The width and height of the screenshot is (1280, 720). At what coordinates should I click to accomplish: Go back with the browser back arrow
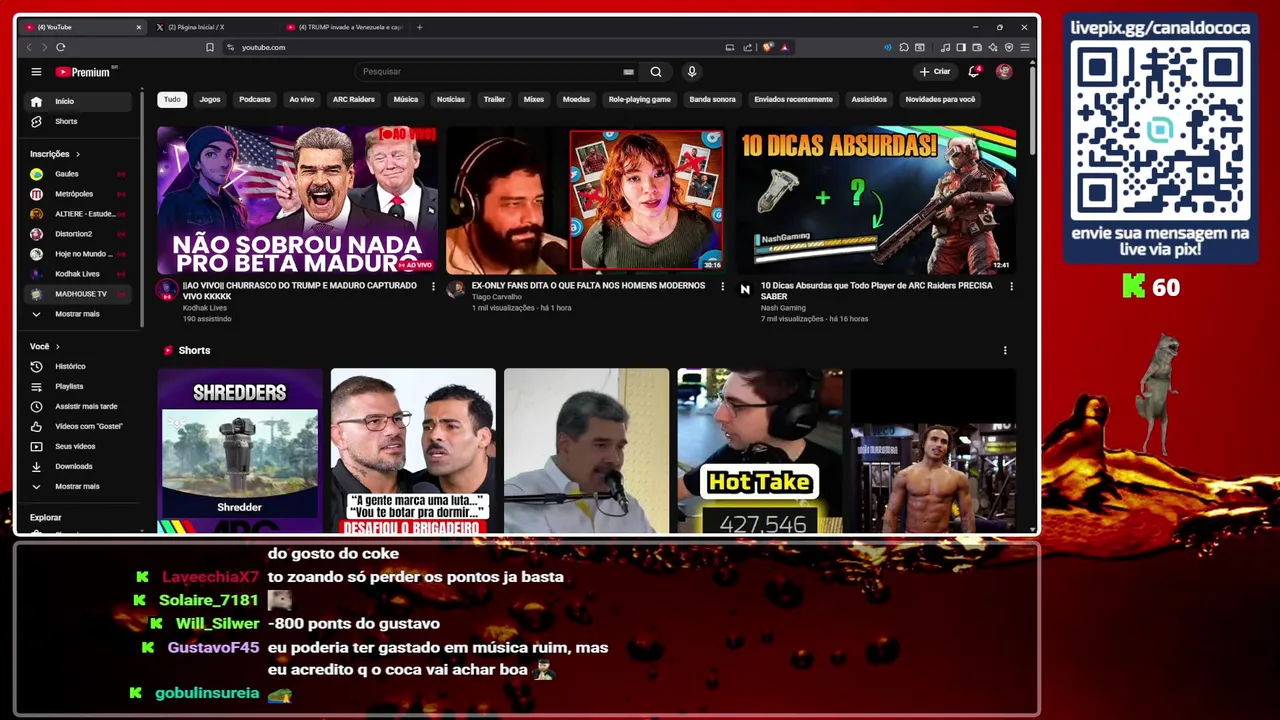click(29, 47)
